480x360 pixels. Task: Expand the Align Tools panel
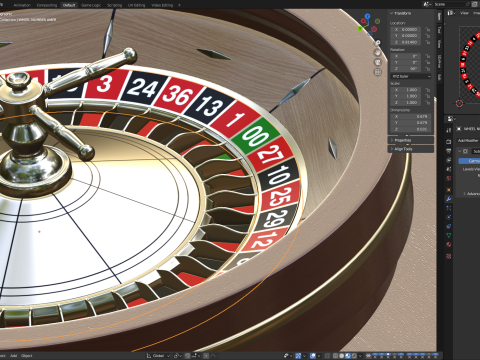pos(411,149)
